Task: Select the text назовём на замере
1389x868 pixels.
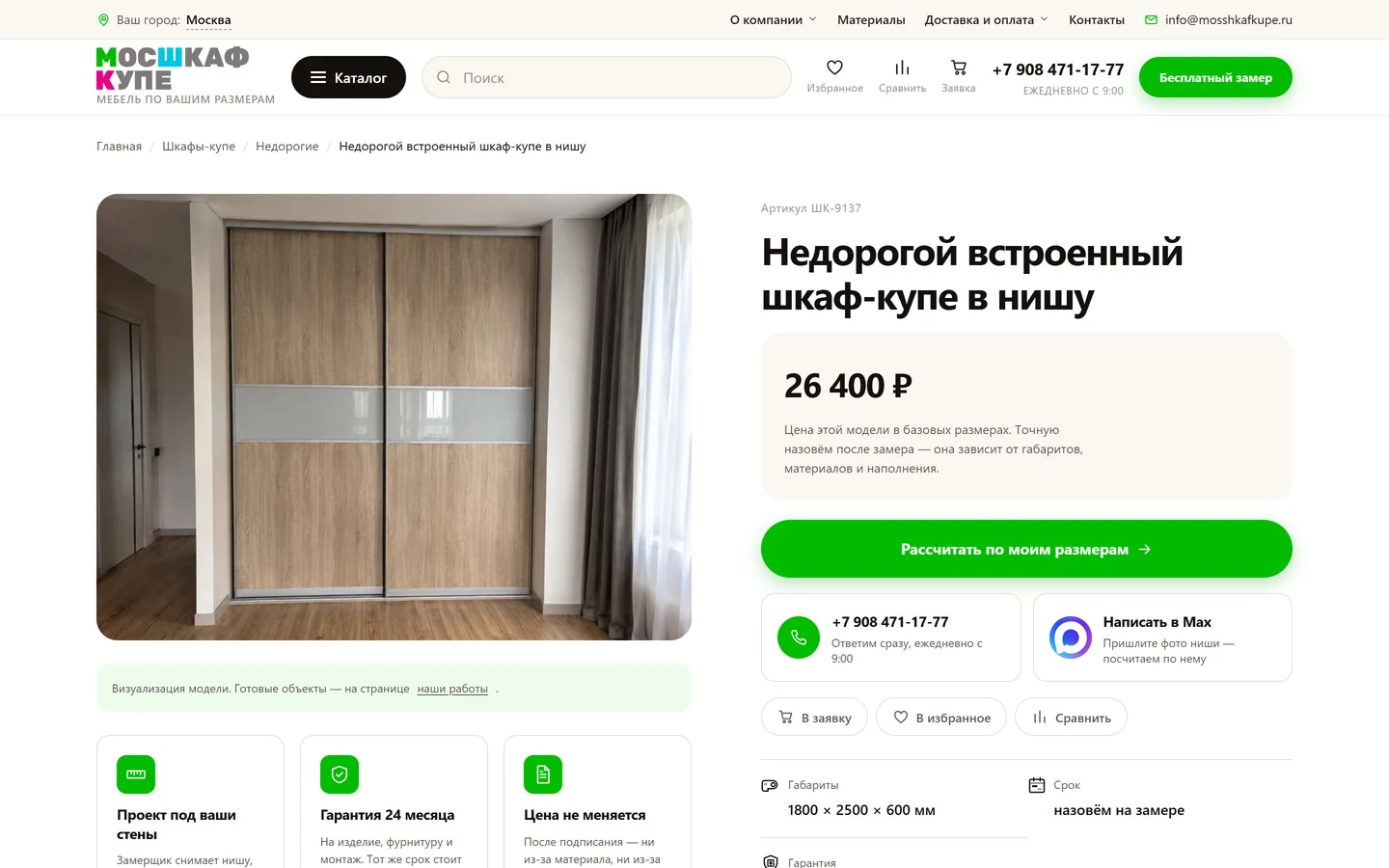Action: click(x=1119, y=810)
